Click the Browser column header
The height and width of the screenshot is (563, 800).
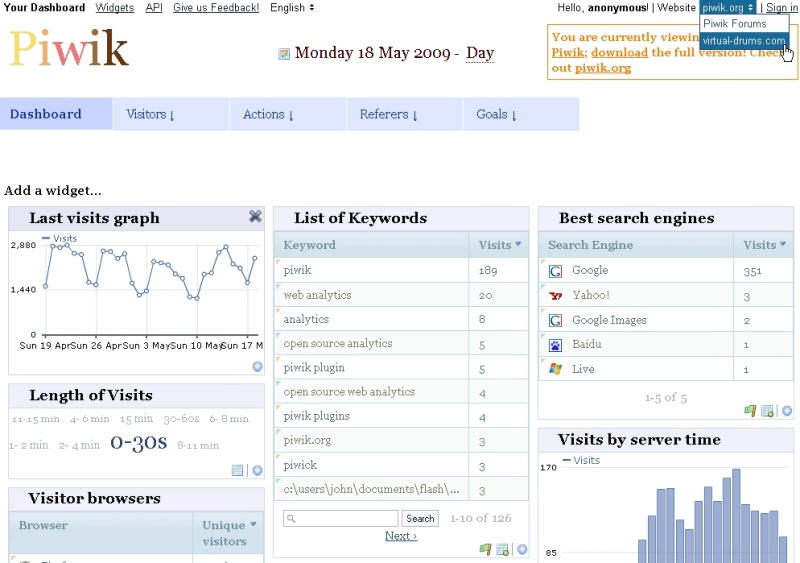101,533
